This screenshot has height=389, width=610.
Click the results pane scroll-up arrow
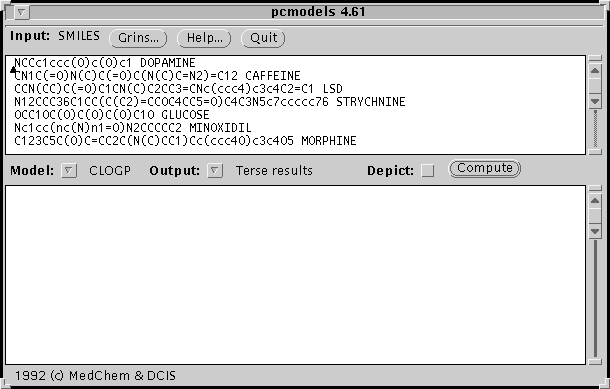coord(595,201)
